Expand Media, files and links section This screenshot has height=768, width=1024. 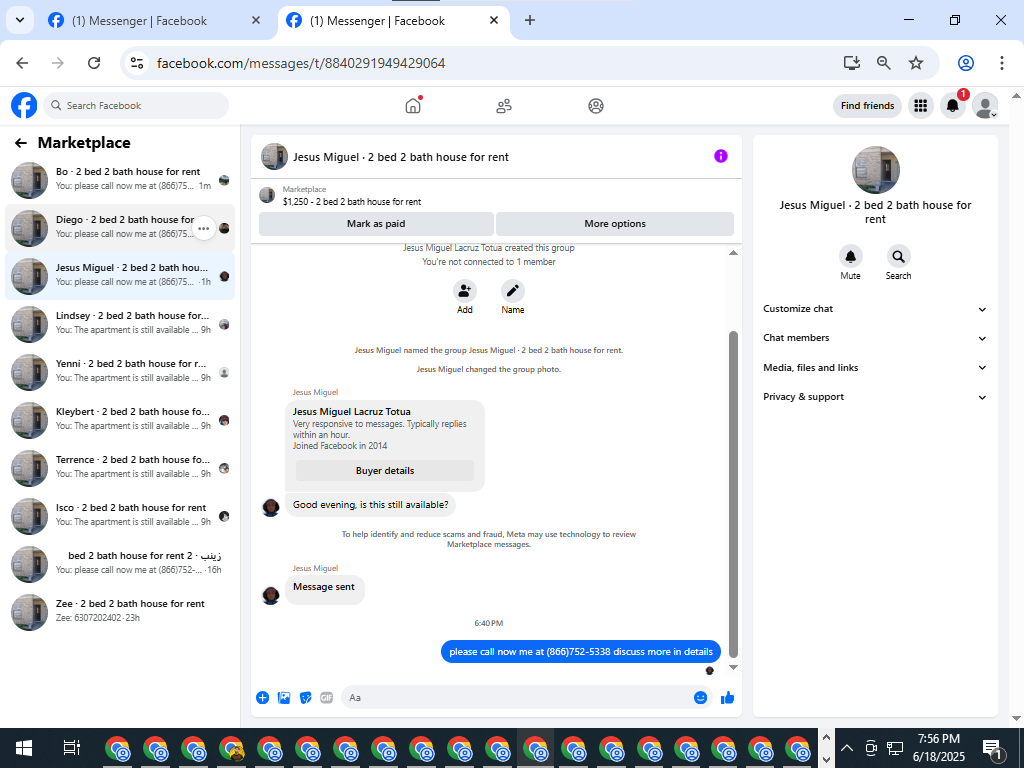coord(875,368)
